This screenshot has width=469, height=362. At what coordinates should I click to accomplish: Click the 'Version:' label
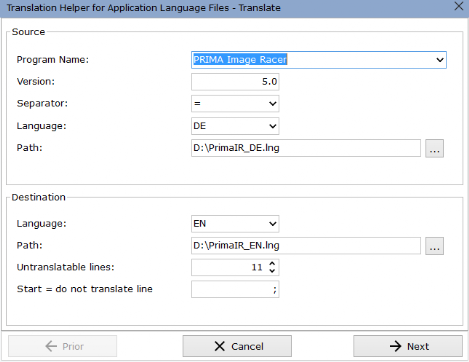[36, 81]
